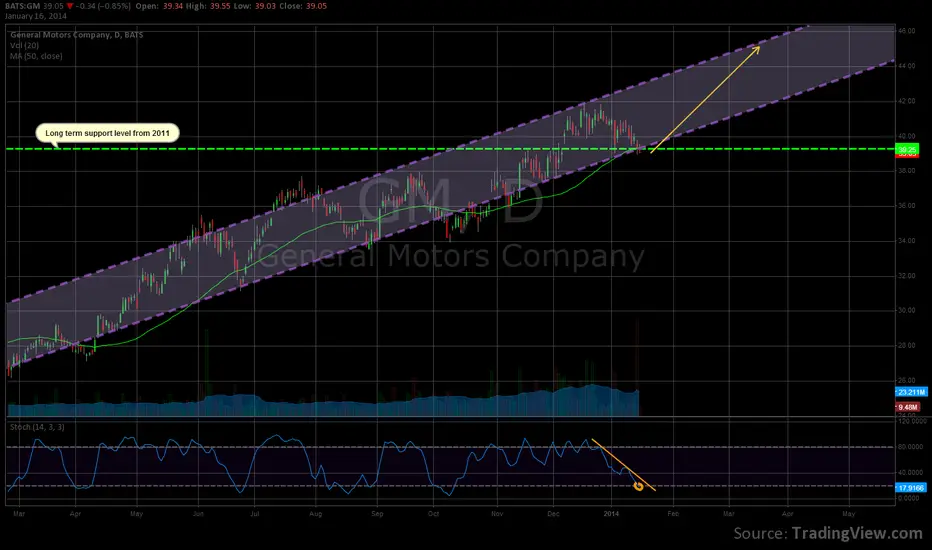Select the MA (50, close) indicator label
Image resolution: width=932 pixels, height=550 pixels.
(36, 56)
